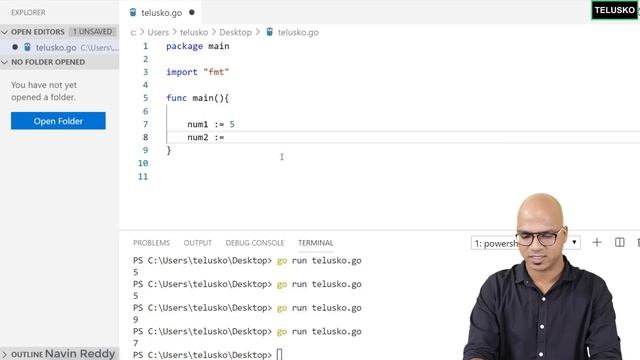The image size is (640, 360).
Task: Click the closing brace on line 9
Action: (169, 151)
